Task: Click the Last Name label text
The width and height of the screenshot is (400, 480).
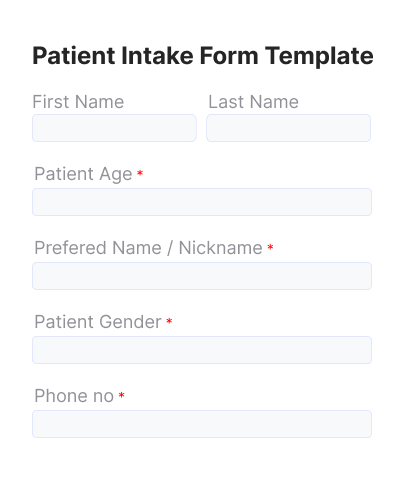Action: 254,102
